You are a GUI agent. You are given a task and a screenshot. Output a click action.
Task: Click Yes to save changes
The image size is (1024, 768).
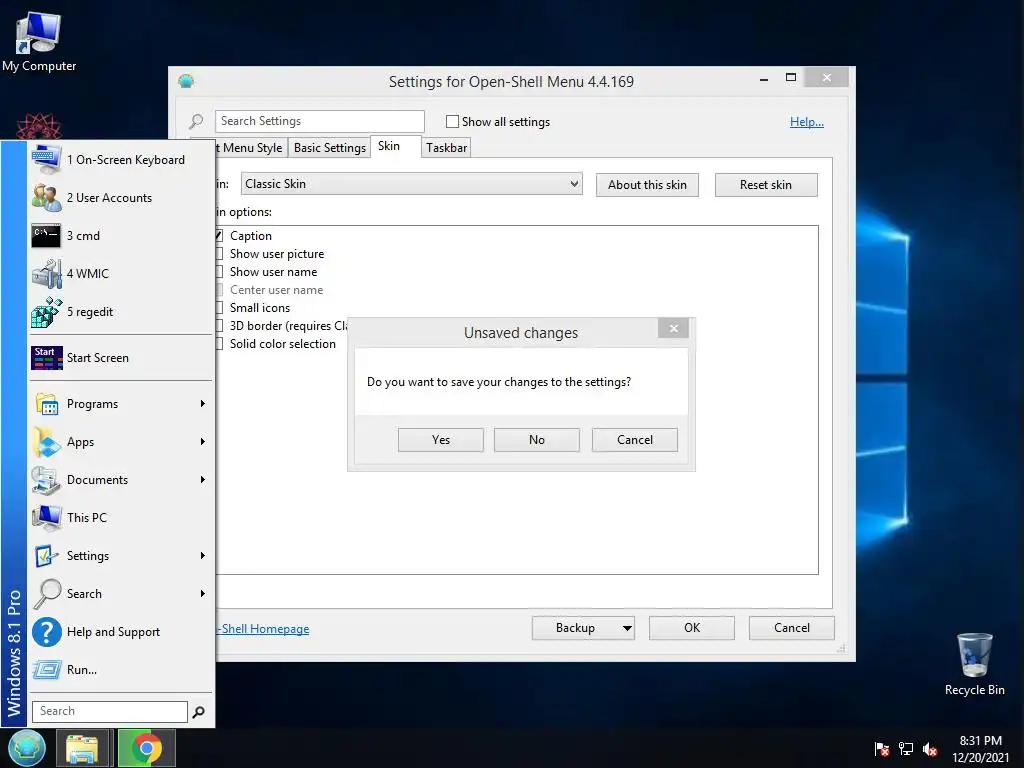point(441,440)
